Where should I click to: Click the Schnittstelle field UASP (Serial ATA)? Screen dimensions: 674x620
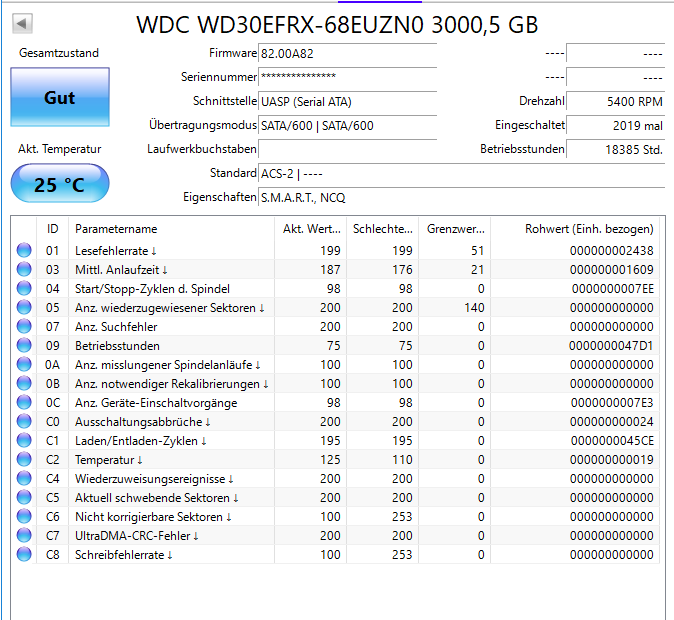tap(347, 101)
